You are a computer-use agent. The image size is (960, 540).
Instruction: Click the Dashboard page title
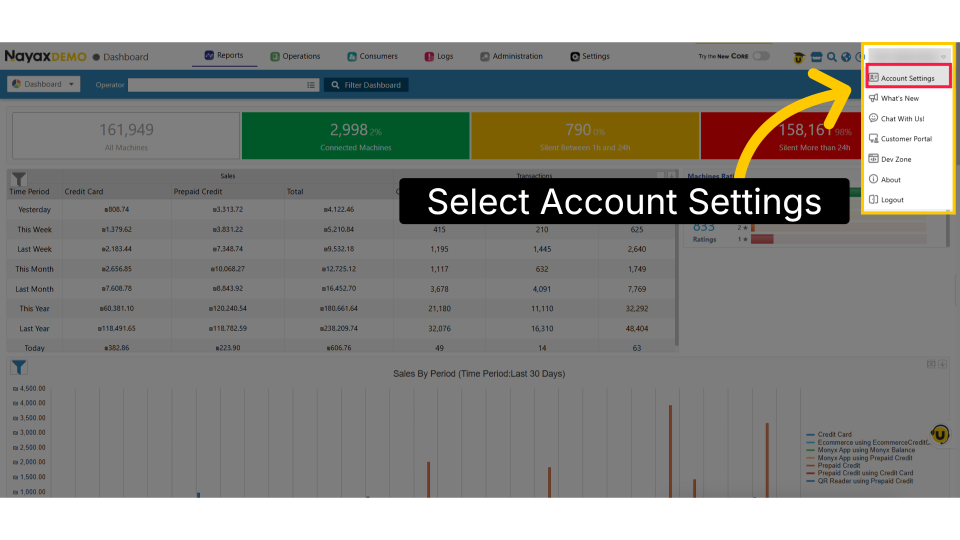click(126, 57)
